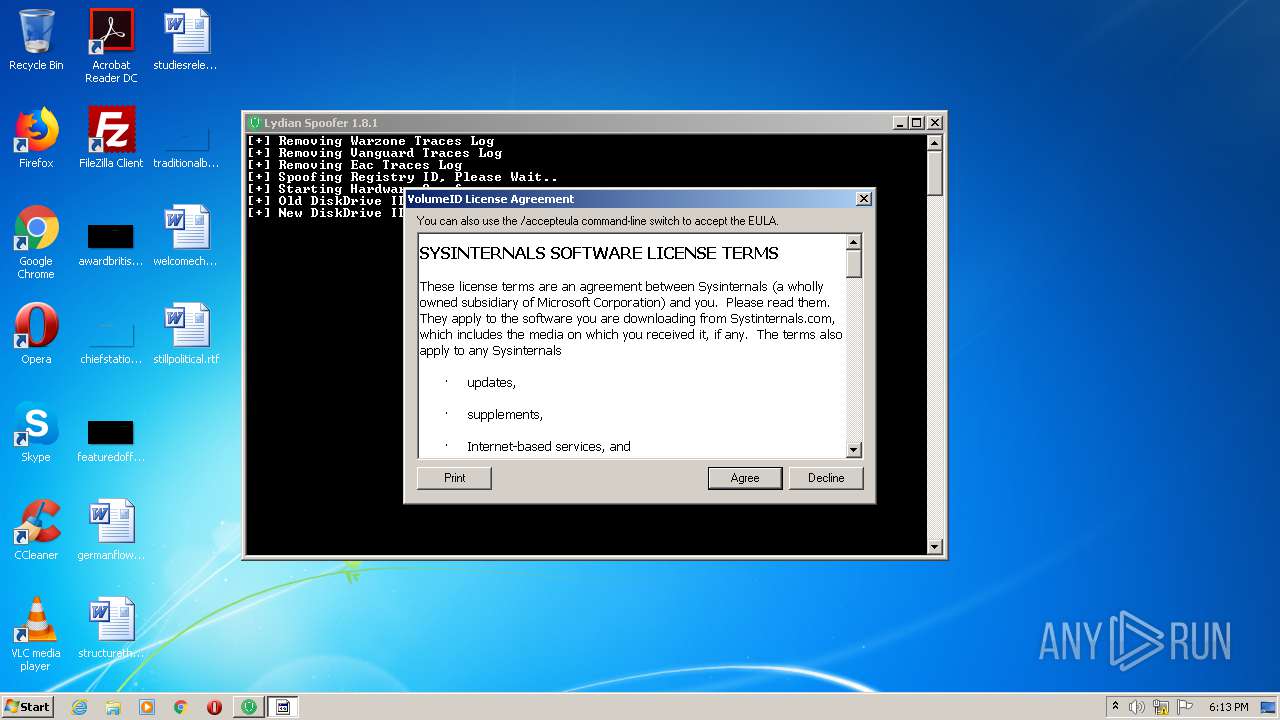Open stillpolitical.rtf document
The height and width of the screenshot is (720, 1280).
[186, 334]
